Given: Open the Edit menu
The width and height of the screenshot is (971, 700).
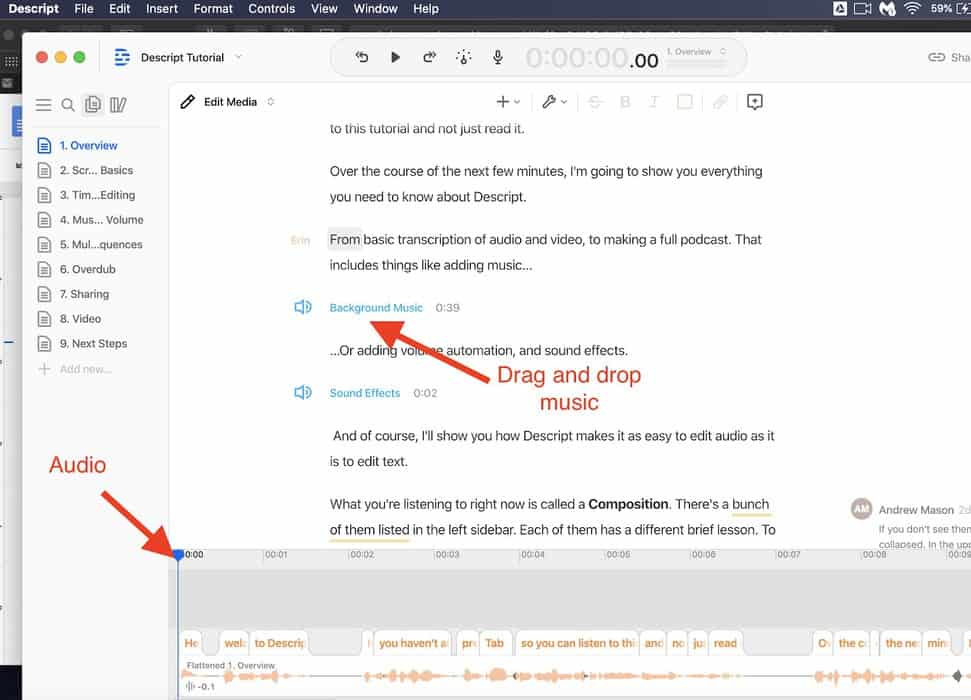Looking at the screenshot, I should tap(120, 9).
